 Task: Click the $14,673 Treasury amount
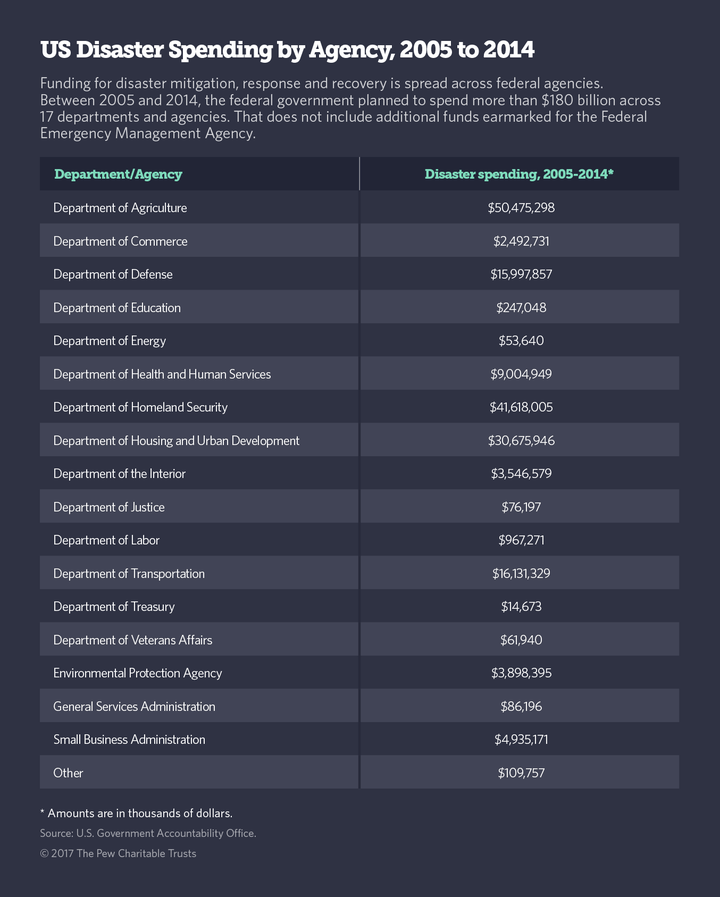(521, 606)
